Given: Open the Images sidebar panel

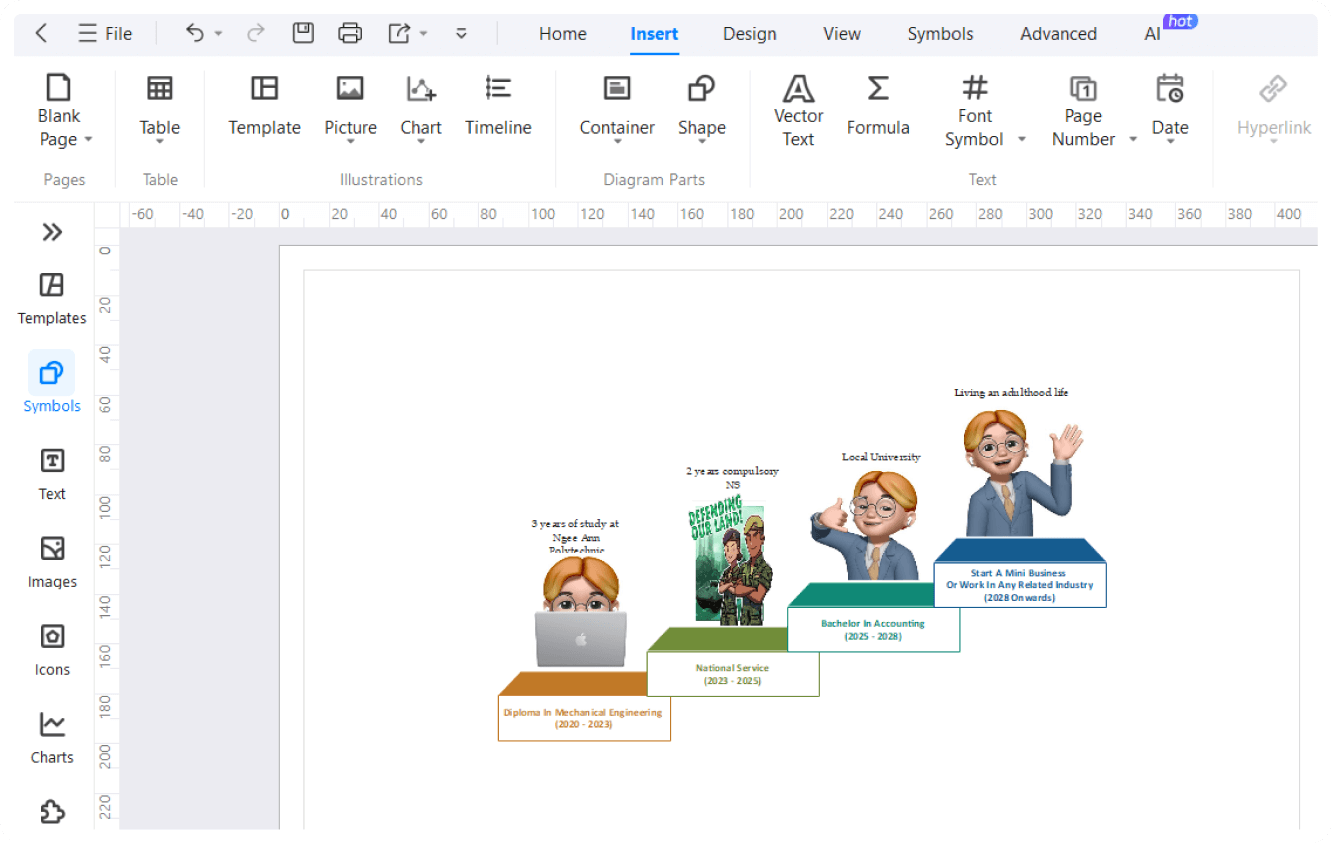Looking at the screenshot, I should (x=52, y=562).
